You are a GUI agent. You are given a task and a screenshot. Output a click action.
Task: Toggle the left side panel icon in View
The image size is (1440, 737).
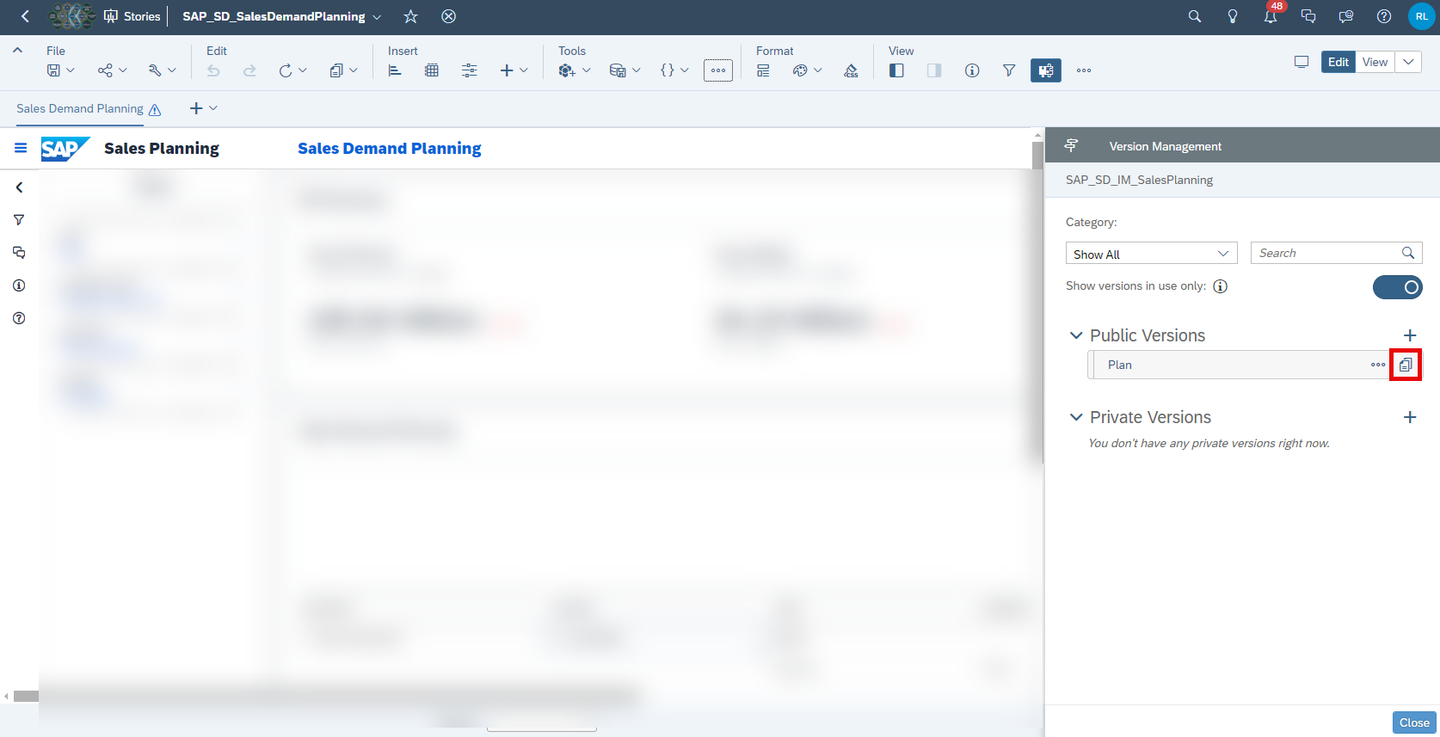[x=897, y=70]
